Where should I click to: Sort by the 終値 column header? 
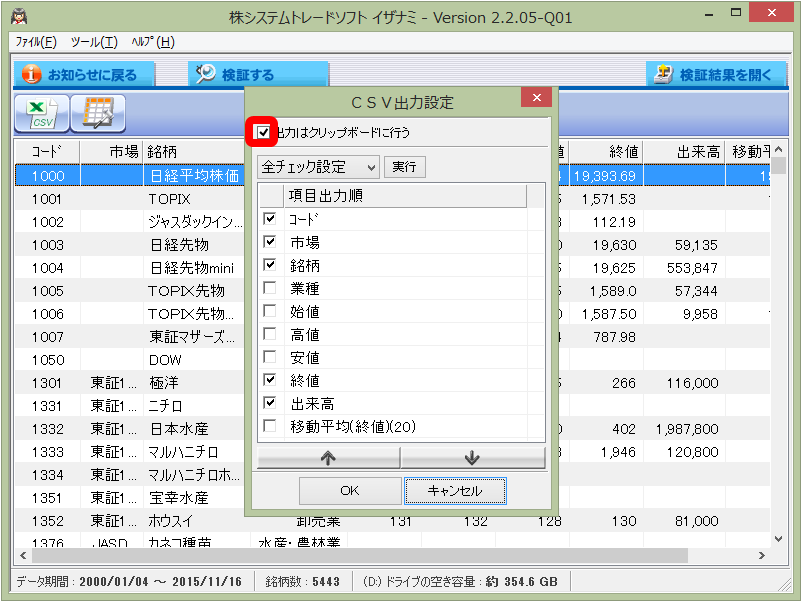[606, 152]
